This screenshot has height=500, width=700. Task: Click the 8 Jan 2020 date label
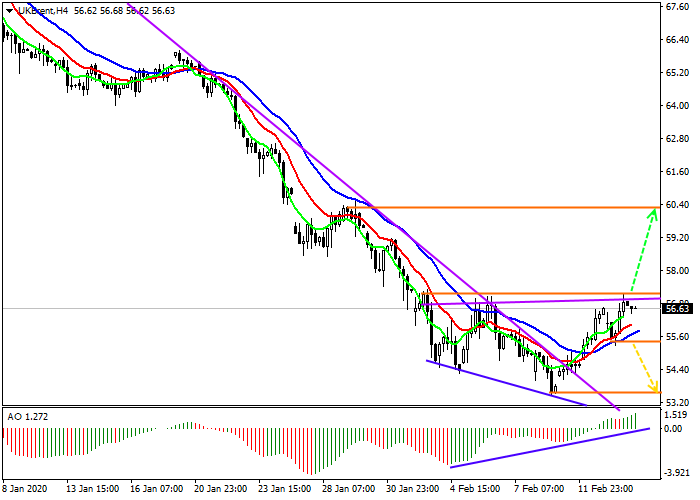coord(25,490)
